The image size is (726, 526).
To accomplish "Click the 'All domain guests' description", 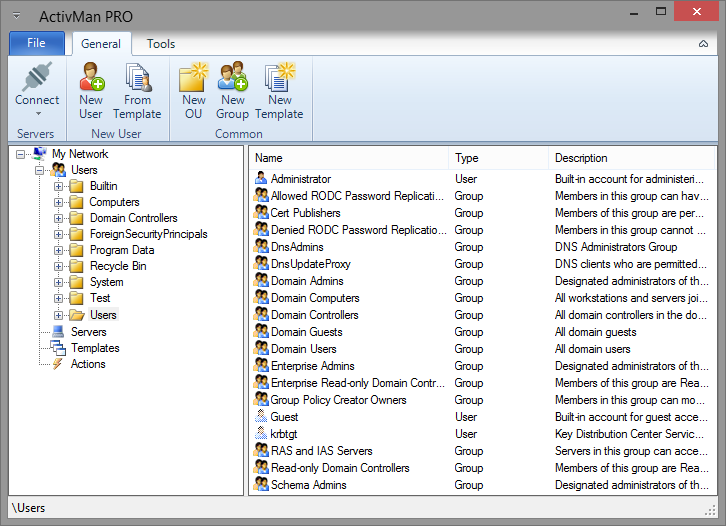I will point(595,332).
